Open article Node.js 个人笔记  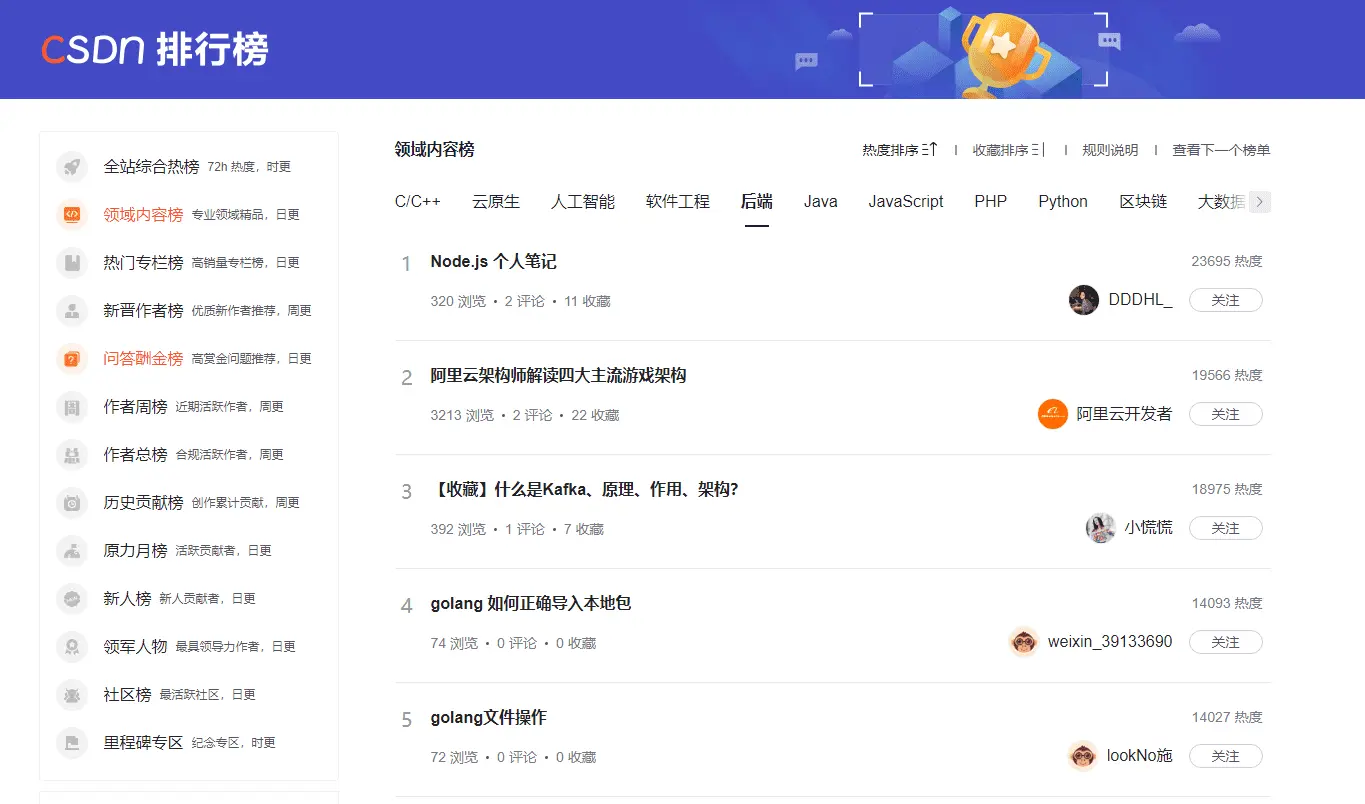coord(493,262)
